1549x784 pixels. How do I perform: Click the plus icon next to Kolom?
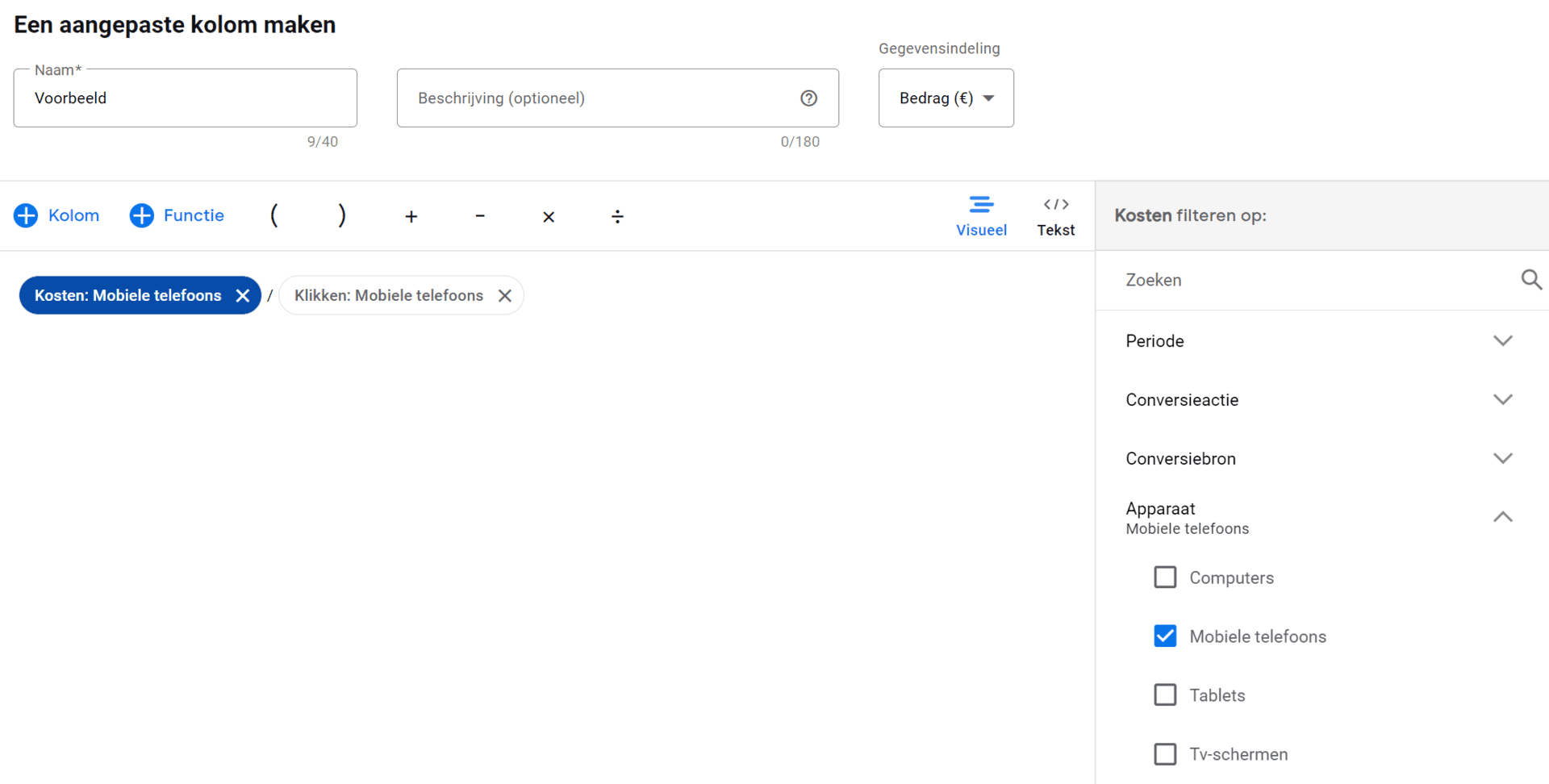[x=26, y=215]
